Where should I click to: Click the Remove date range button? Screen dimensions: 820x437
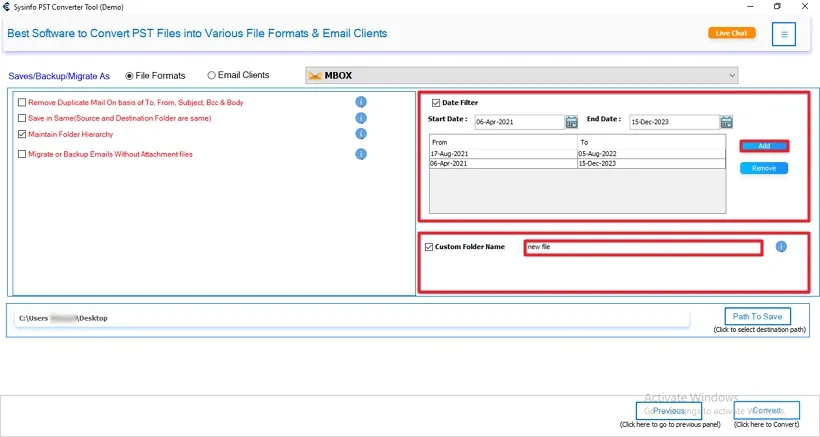click(x=764, y=168)
